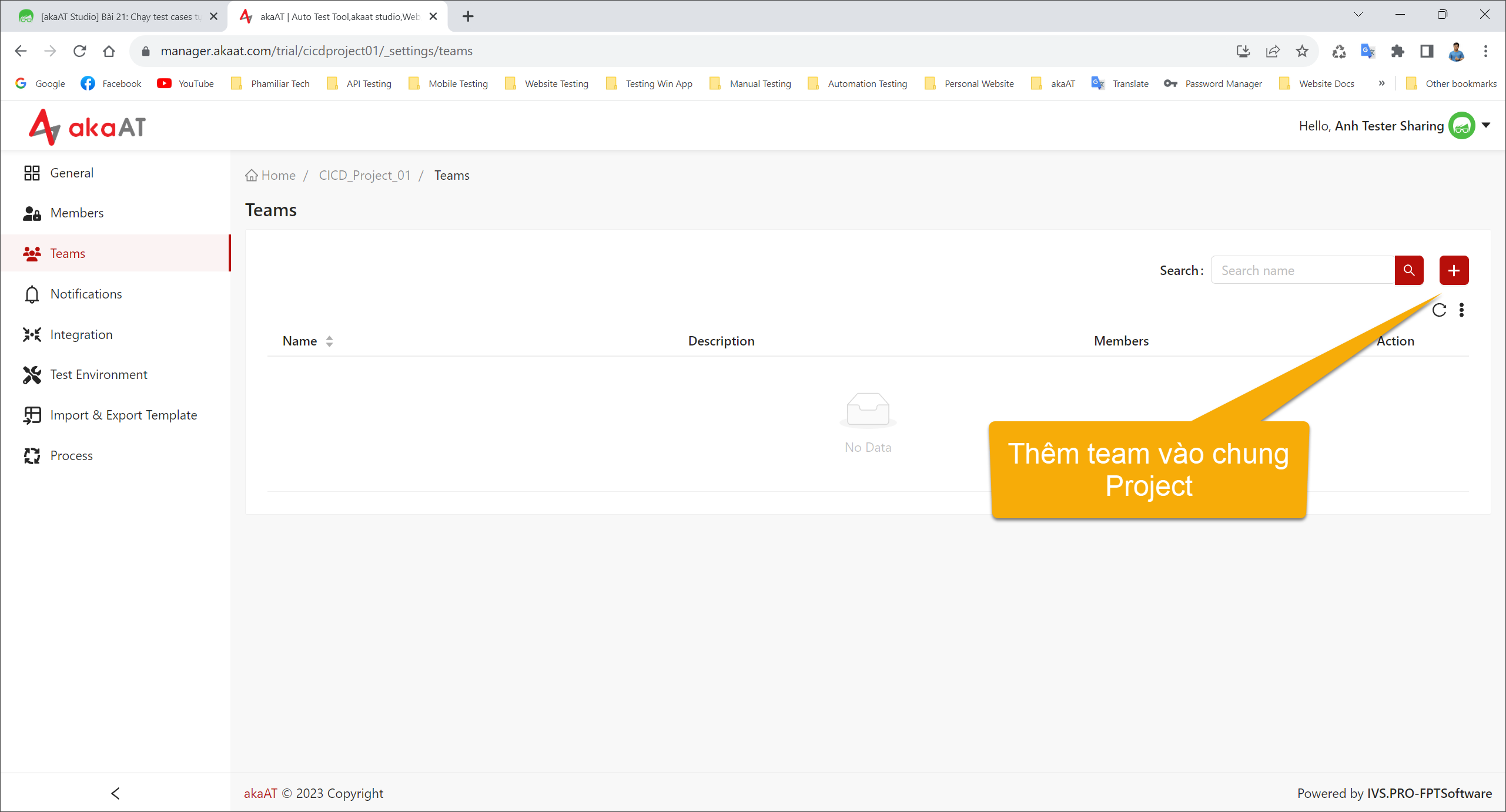Open the green user avatar
1506x812 pixels.
1461,126
